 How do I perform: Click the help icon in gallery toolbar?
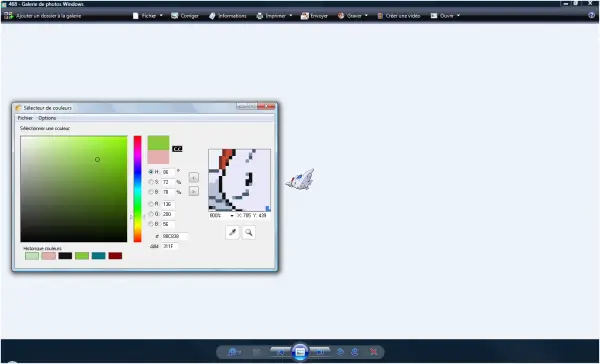591,16
